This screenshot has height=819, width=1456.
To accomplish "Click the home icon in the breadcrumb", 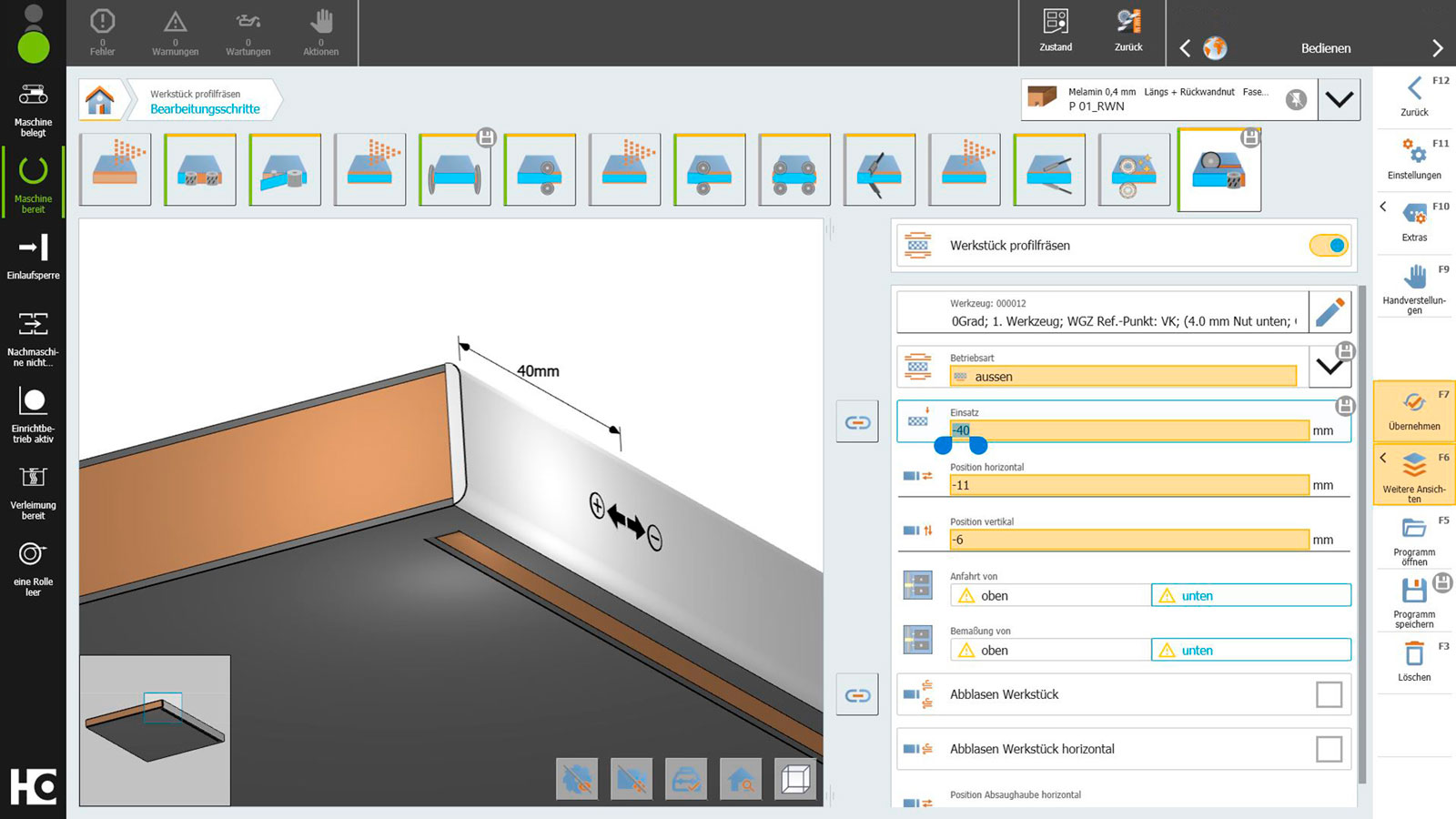I will [100, 100].
